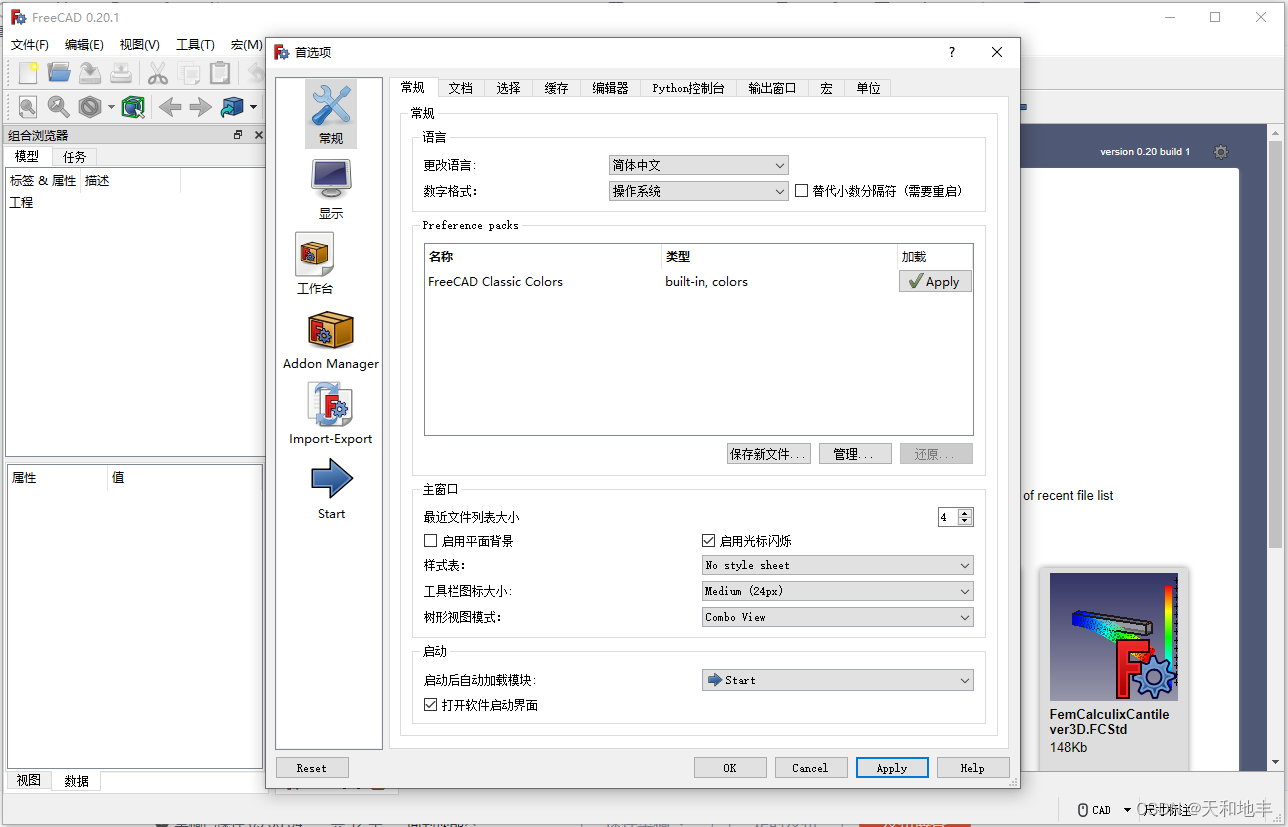Click the Cut scissors icon
This screenshot has height=827, width=1288.
(x=158, y=72)
